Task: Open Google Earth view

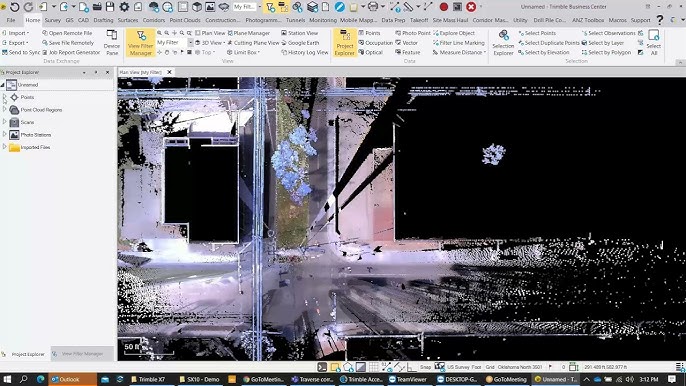Action: pyautogui.click(x=300, y=43)
